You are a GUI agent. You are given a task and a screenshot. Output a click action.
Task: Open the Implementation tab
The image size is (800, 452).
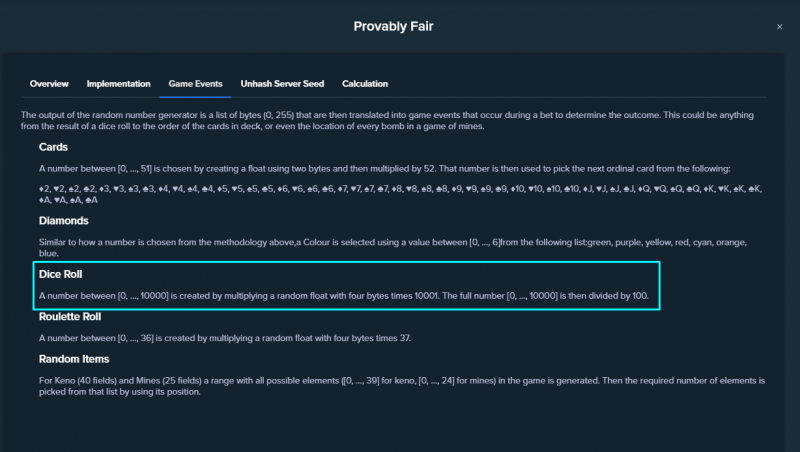pyautogui.click(x=118, y=84)
